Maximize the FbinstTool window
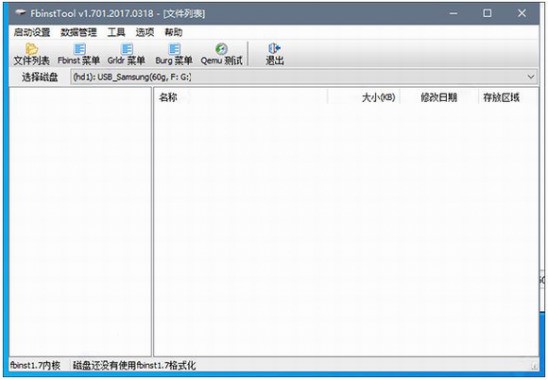This screenshot has width=548, height=380. coord(487,13)
